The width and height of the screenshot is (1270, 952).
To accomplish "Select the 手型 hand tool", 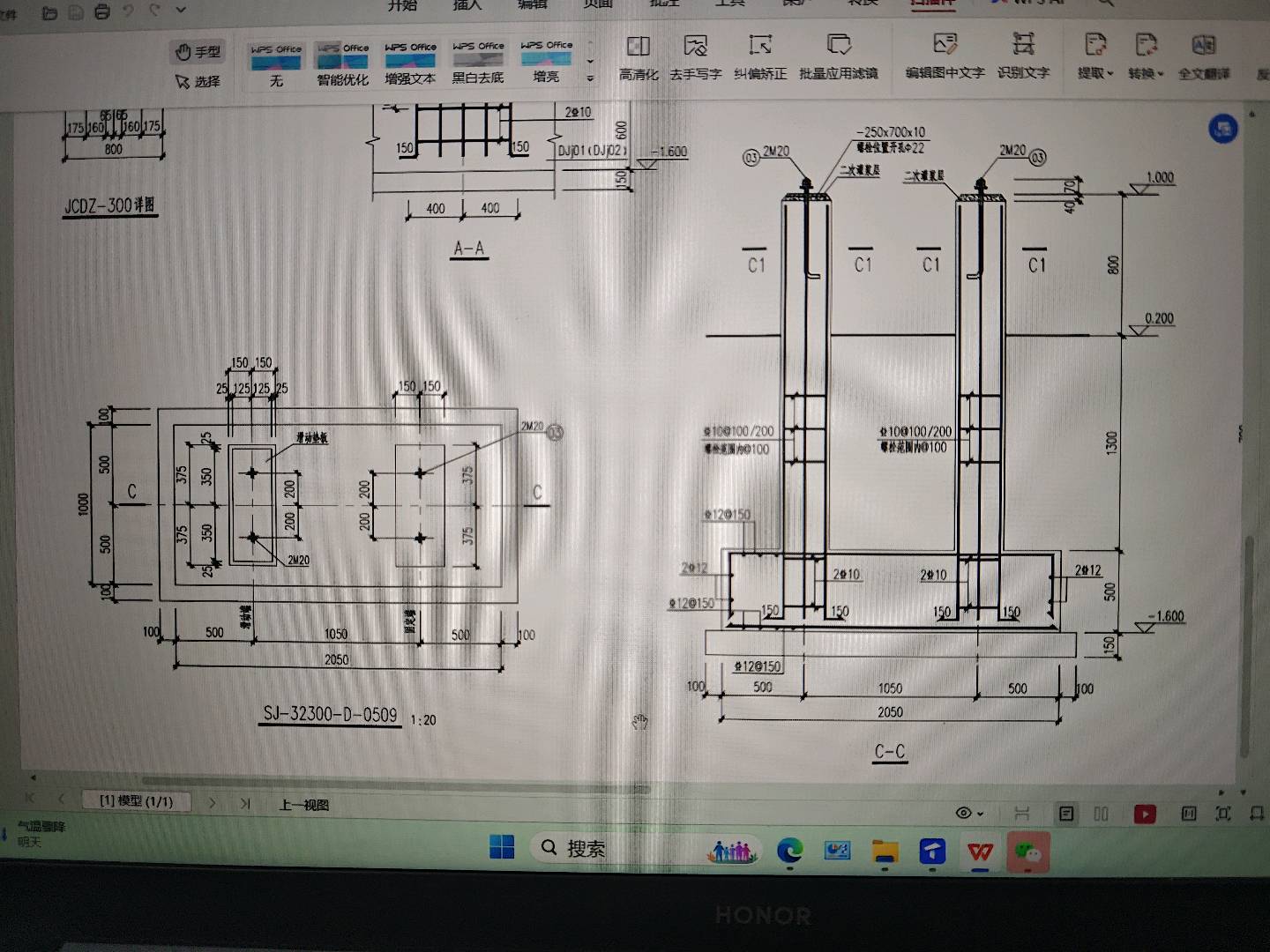I will (198, 52).
